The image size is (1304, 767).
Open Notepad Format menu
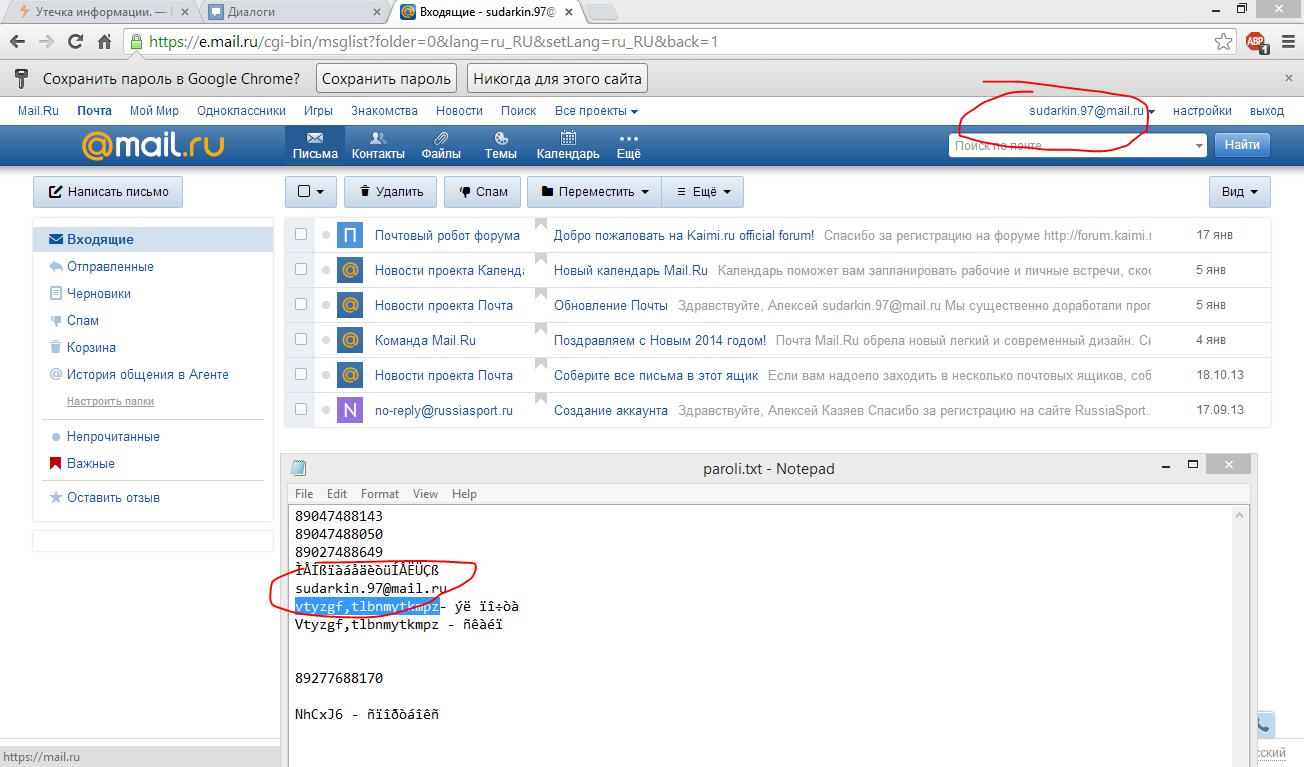click(380, 494)
